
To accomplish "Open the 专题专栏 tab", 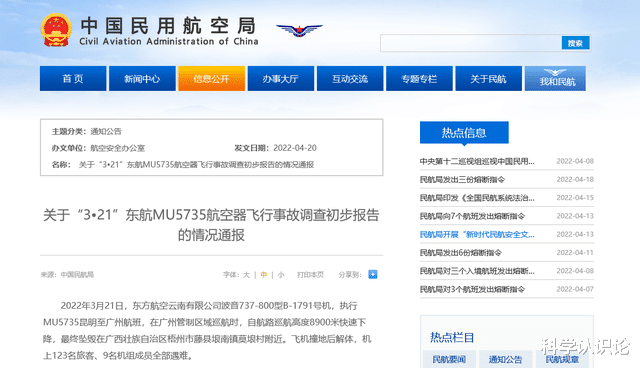I will pyautogui.click(x=419, y=78).
